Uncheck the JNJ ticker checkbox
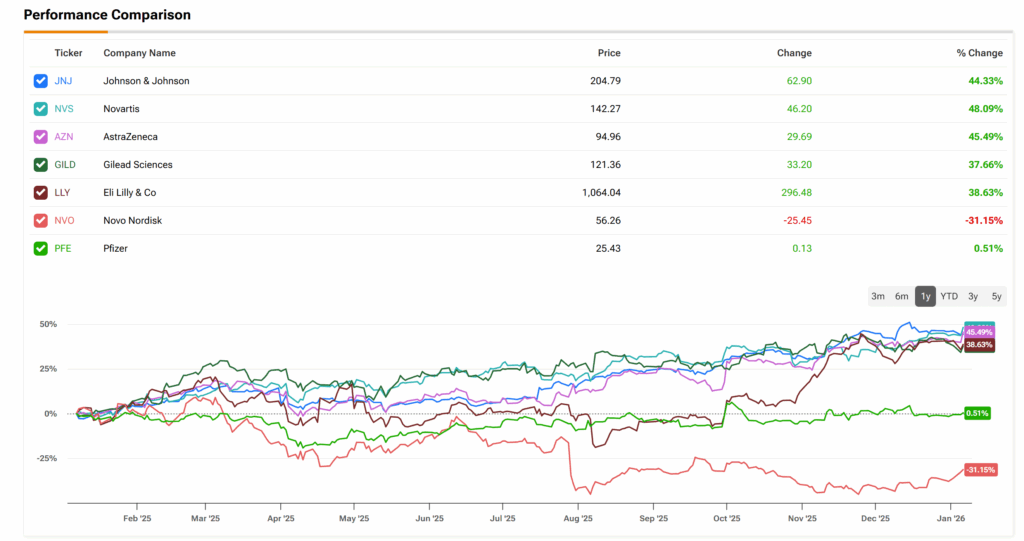Viewport: 1024px width, 541px height. click(40, 81)
